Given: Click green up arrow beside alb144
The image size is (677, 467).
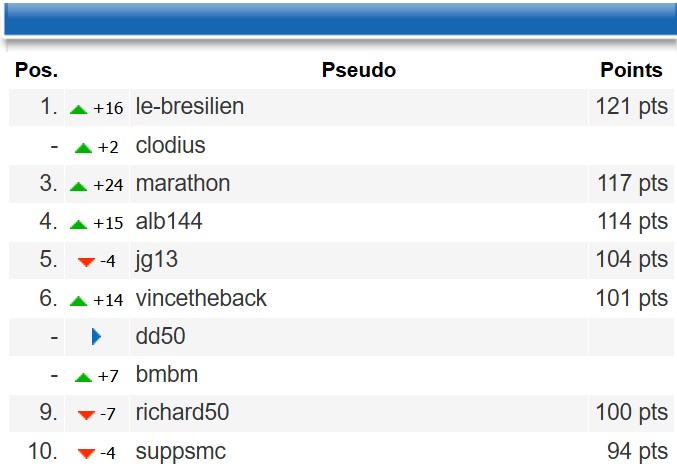Looking at the screenshot, I should point(79,224).
